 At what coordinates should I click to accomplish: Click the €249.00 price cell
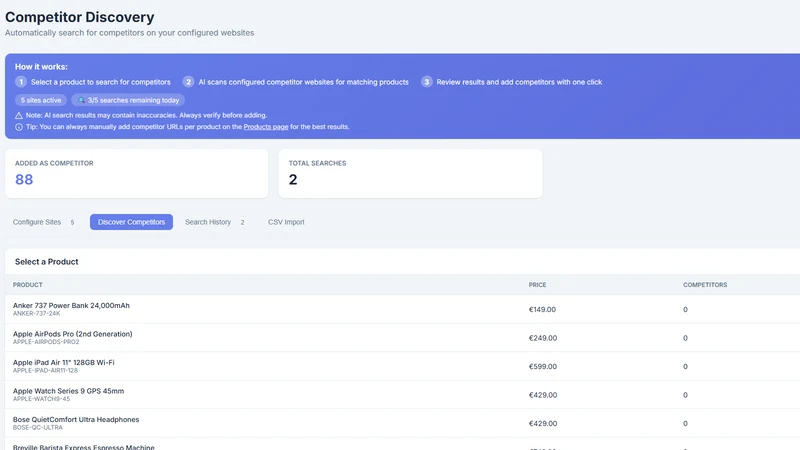point(543,338)
